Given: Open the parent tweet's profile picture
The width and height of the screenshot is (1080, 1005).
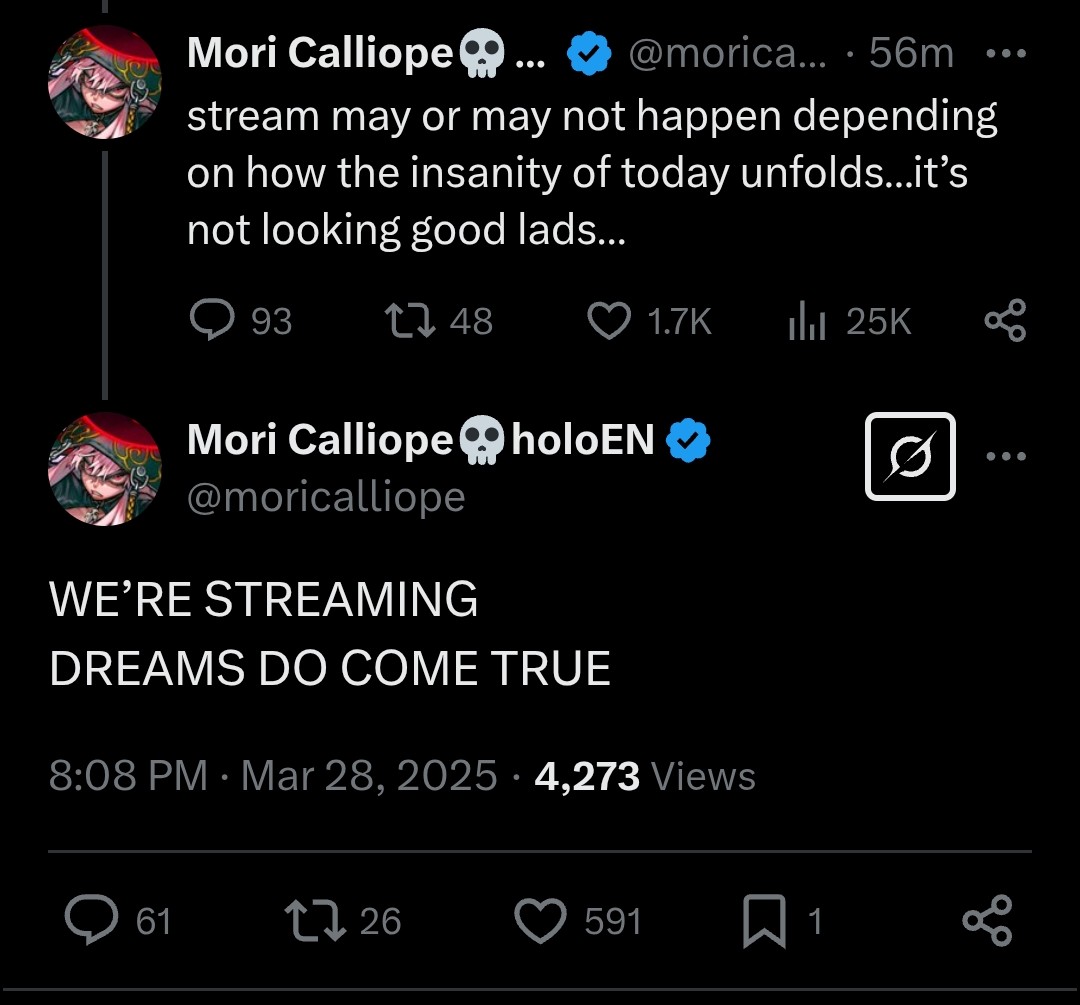Looking at the screenshot, I should [104, 82].
